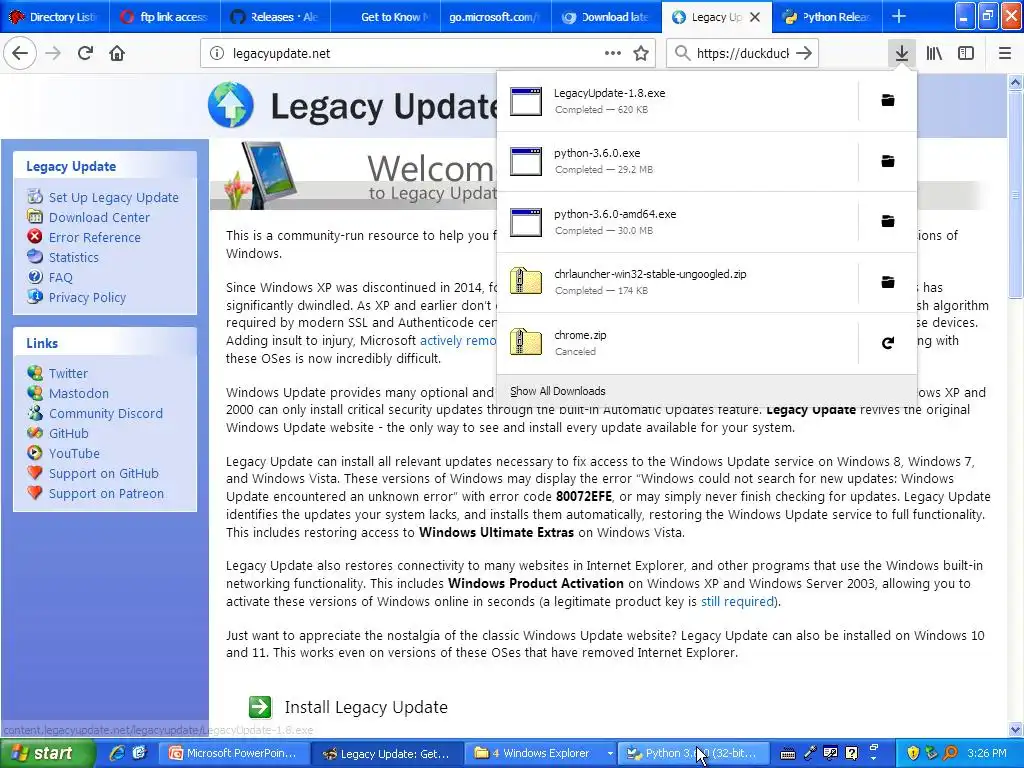Expand the Windows Explorer taskbar group dropdown

(x=610, y=753)
